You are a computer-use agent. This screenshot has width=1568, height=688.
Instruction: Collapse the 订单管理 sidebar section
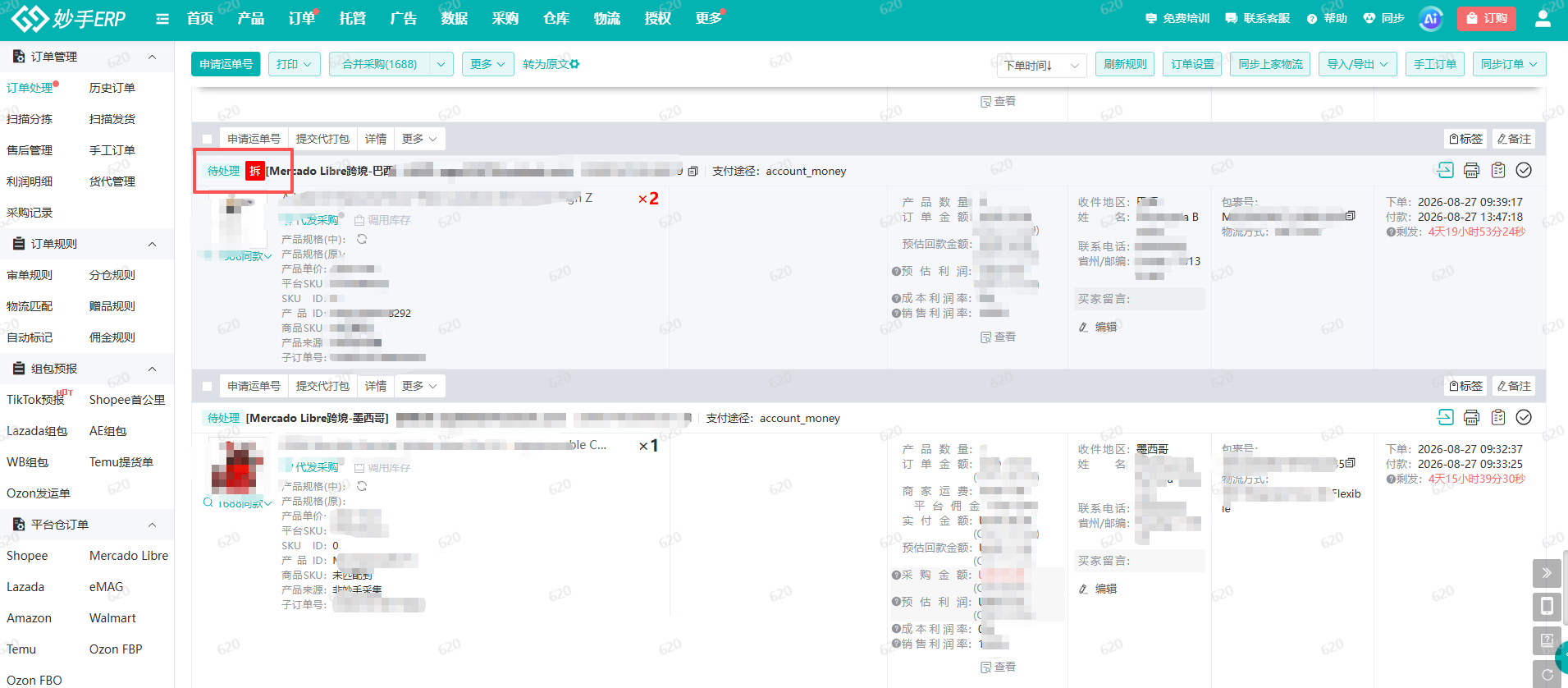[152, 57]
